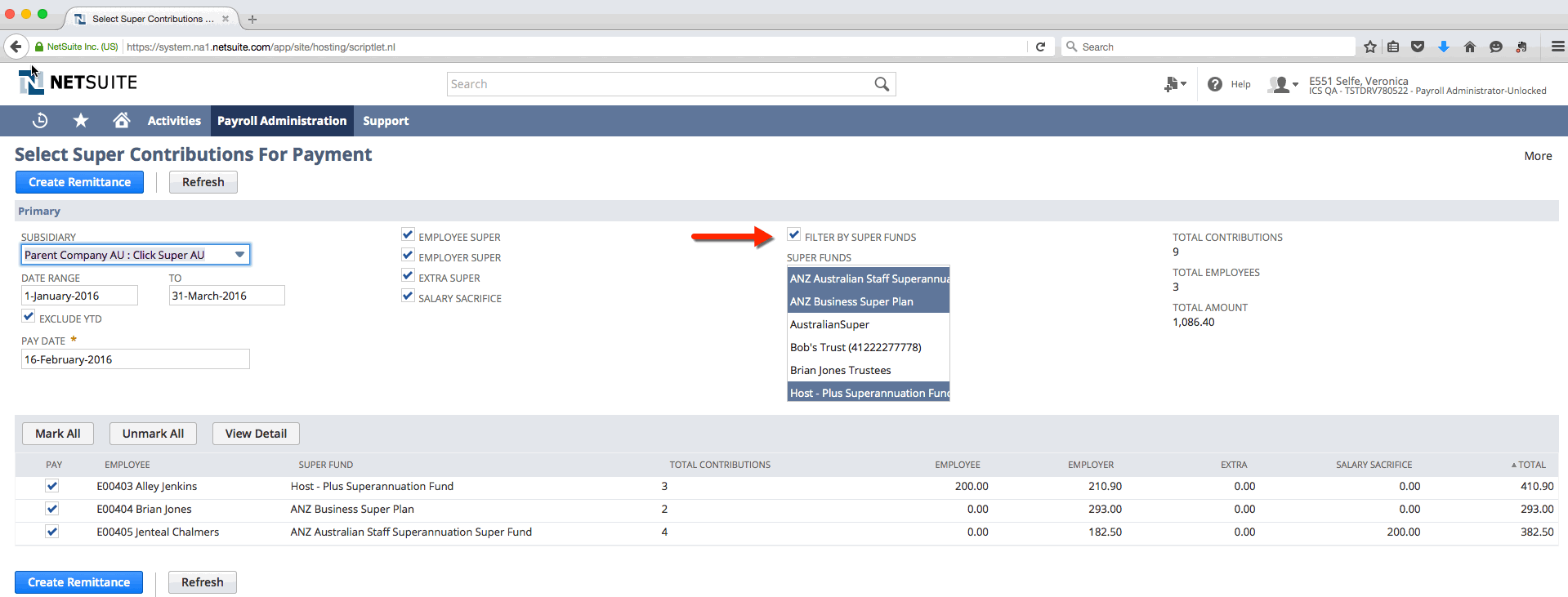Image resolution: width=1568 pixels, height=597 pixels.
Task: Click the View Detail button
Action: (x=256, y=434)
